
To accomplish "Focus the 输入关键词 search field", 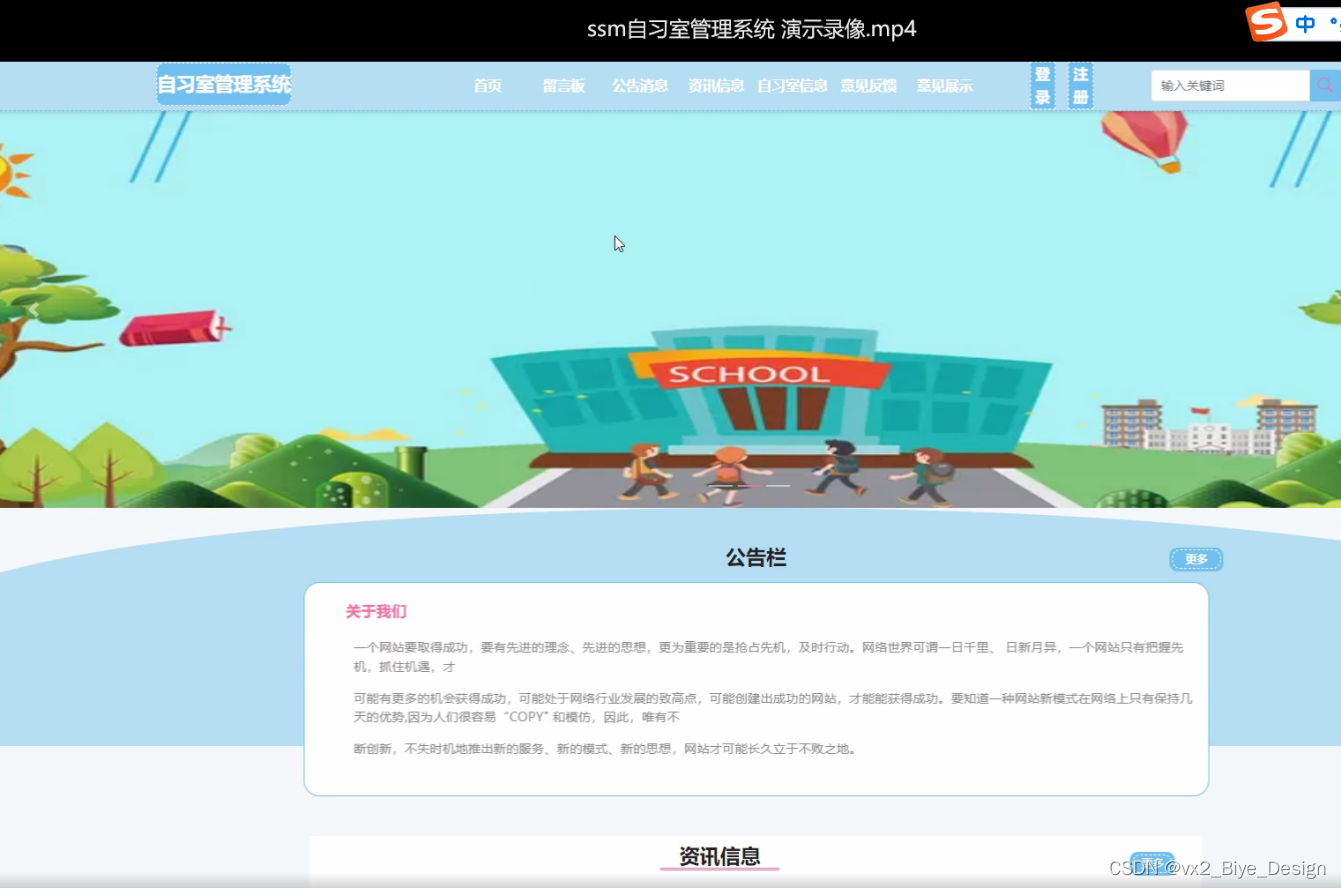I will (1230, 86).
